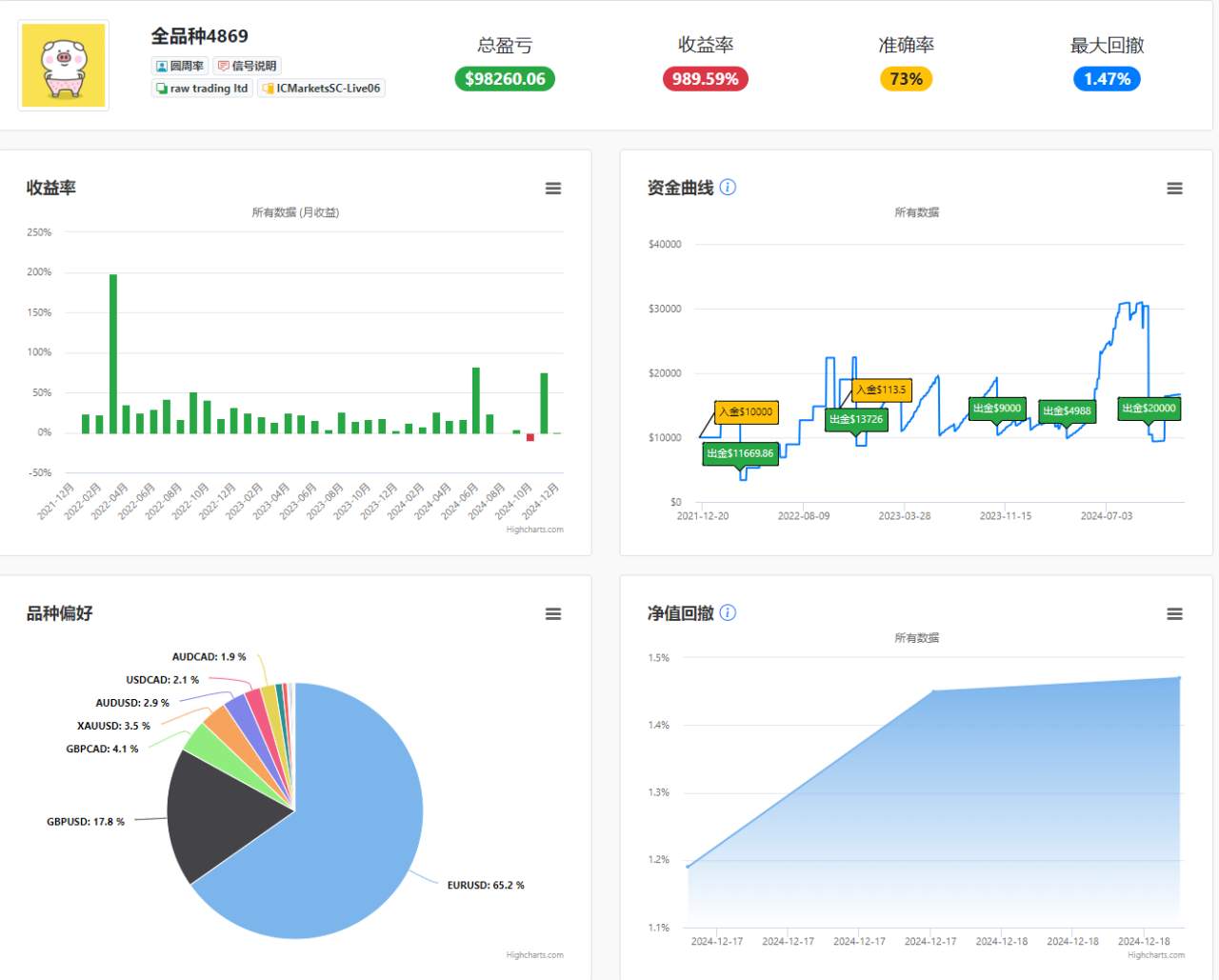Click the raw trading ltd broker tag
This screenshot has height=980, width=1219.
click(x=202, y=89)
